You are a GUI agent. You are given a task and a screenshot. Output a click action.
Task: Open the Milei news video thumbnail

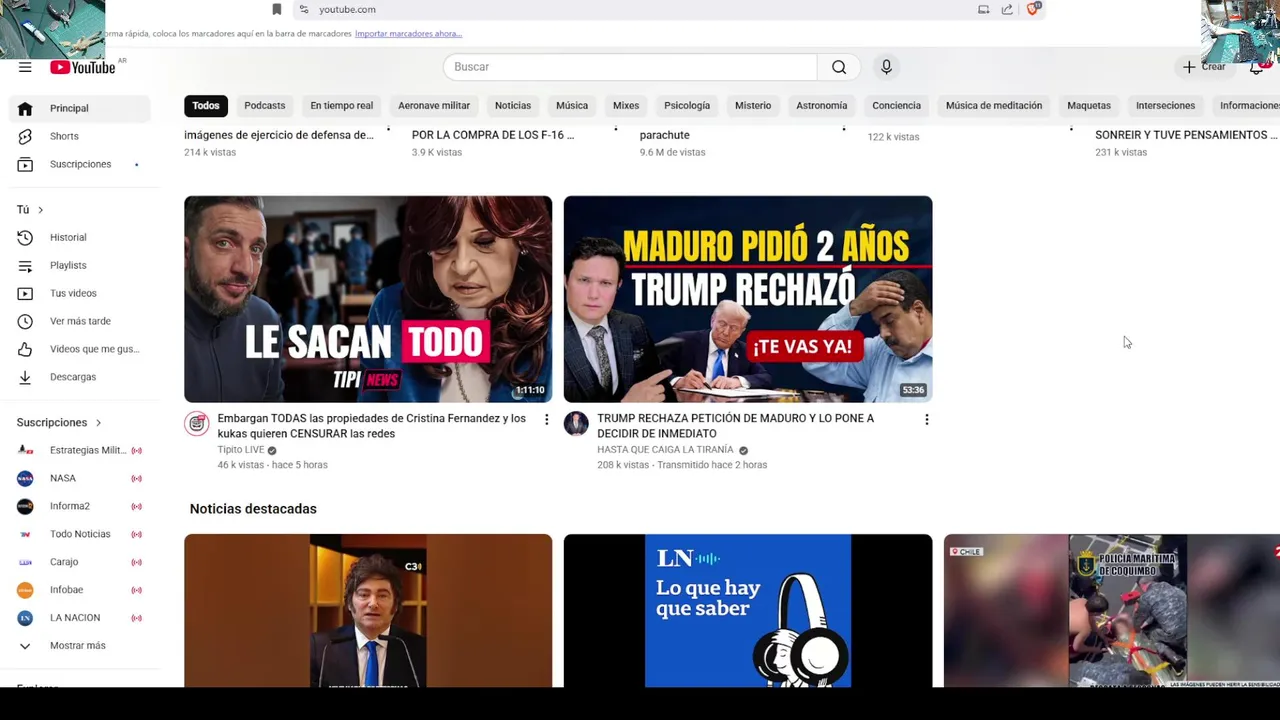click(368, 611)
